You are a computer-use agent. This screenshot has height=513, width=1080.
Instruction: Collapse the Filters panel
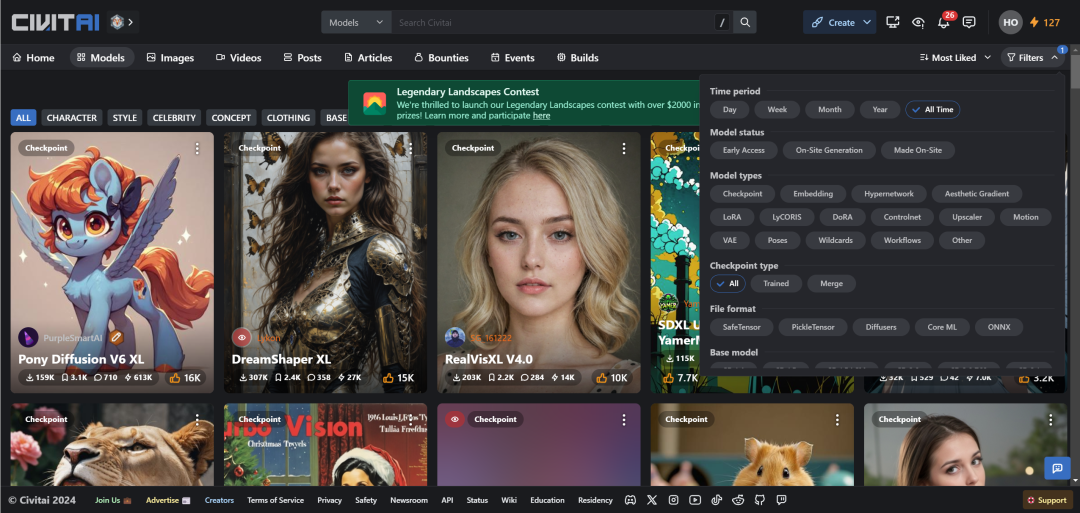[x=1032, y=58]
